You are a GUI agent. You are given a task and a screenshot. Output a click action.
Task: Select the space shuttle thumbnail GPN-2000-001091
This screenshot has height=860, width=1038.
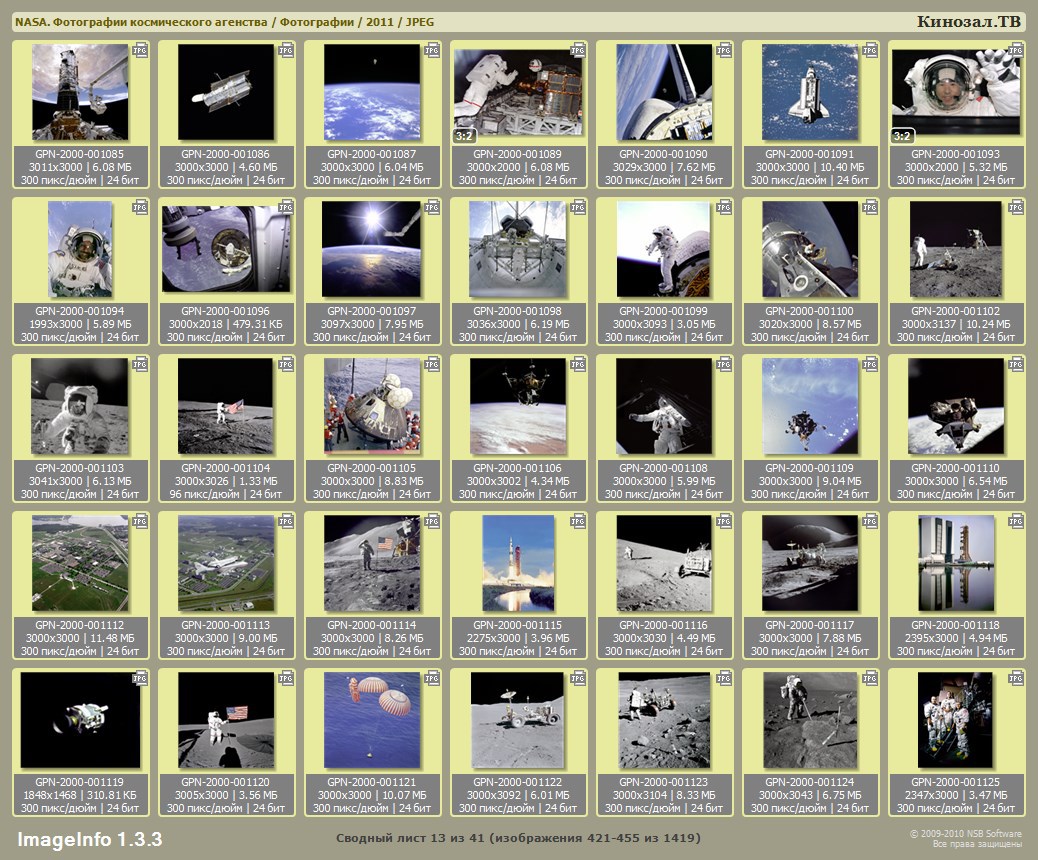[810, 92]
